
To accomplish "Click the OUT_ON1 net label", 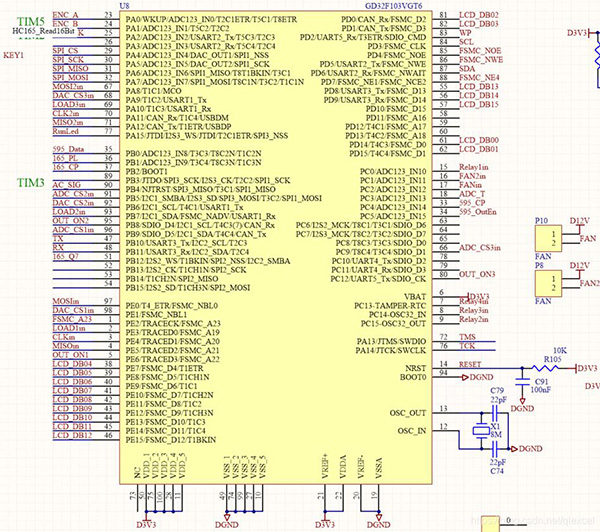I will click(x=70, y=355).
